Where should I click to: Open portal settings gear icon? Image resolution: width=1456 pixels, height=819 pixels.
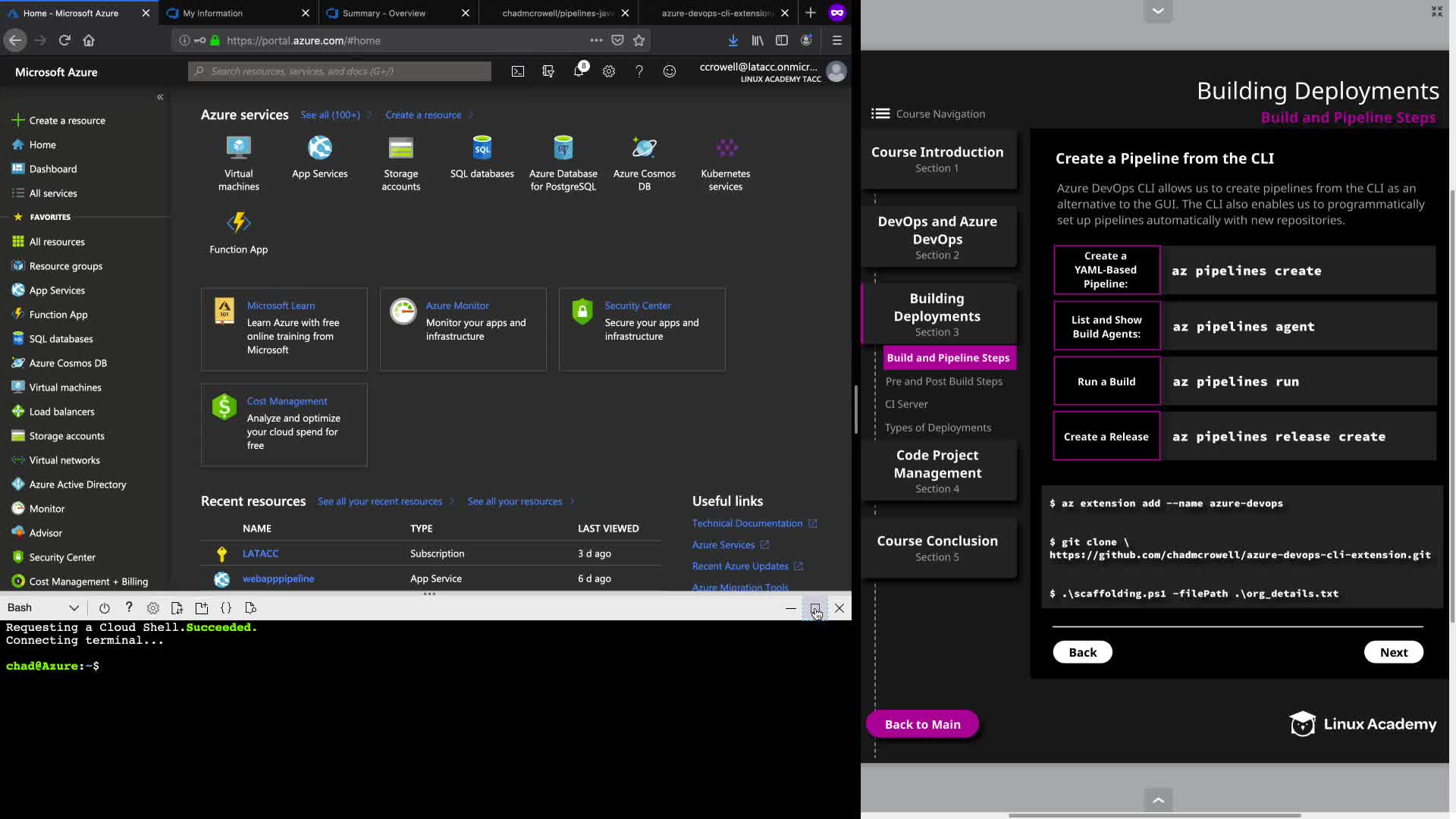tap(609, 71)
